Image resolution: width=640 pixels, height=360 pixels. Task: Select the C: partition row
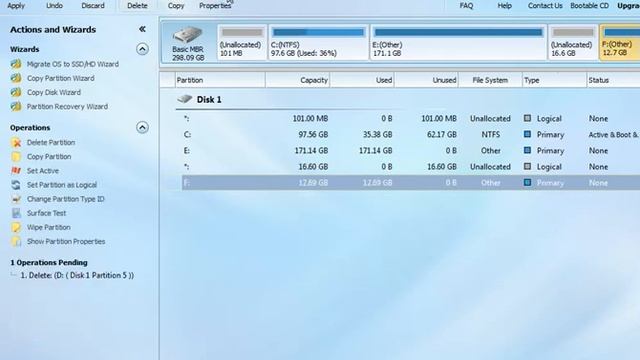(411, 134)
